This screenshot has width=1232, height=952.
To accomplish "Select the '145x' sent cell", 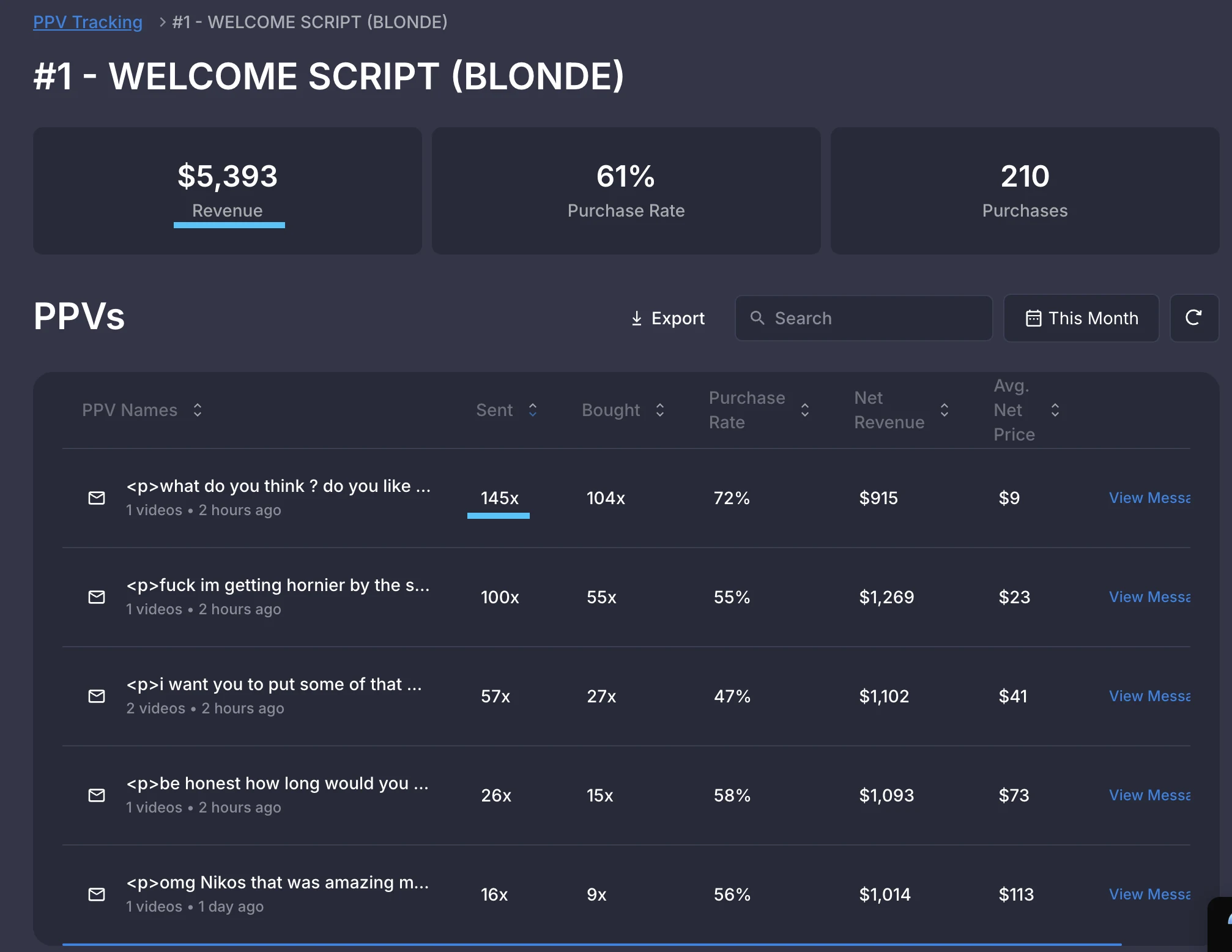I will pyautogui.click(x=499, y=498).
